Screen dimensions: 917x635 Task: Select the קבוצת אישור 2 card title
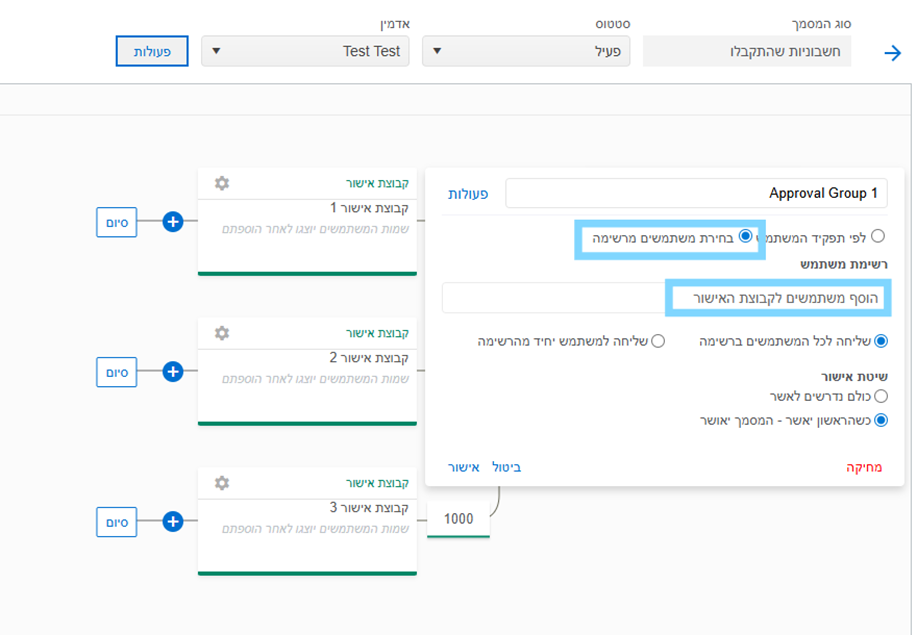(x=369, y=358)
